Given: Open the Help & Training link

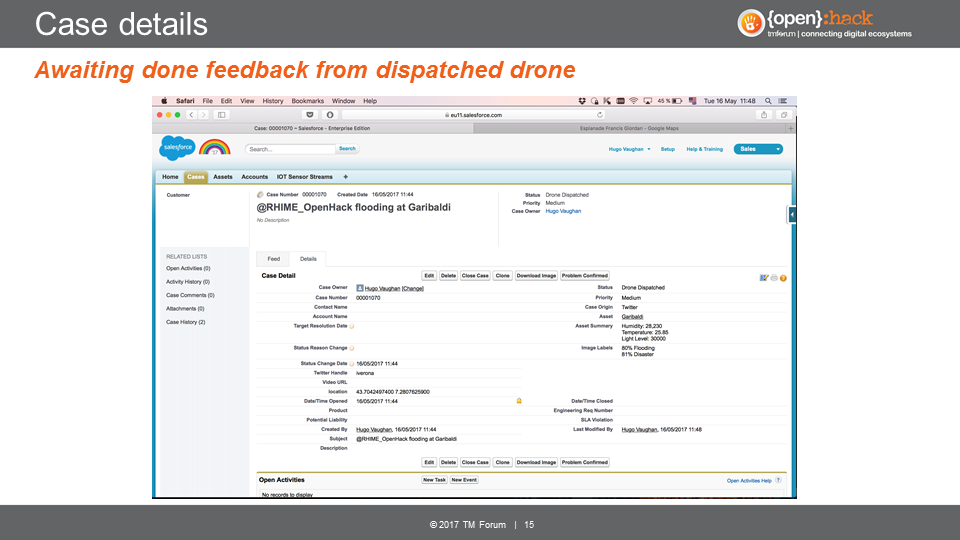Looking at the screenshot, I should [x=705, y=149].
